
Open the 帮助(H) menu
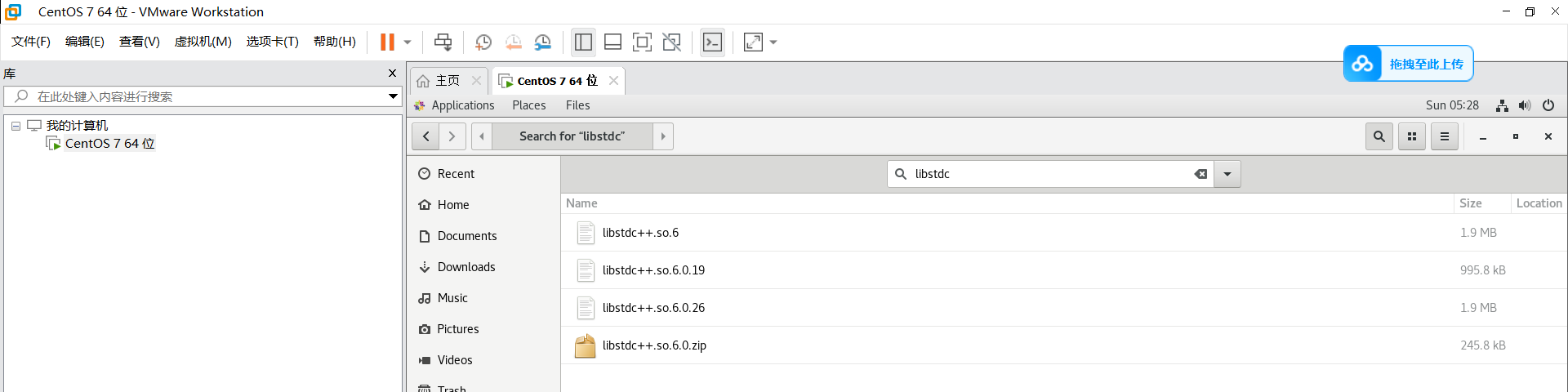point(335,42)
